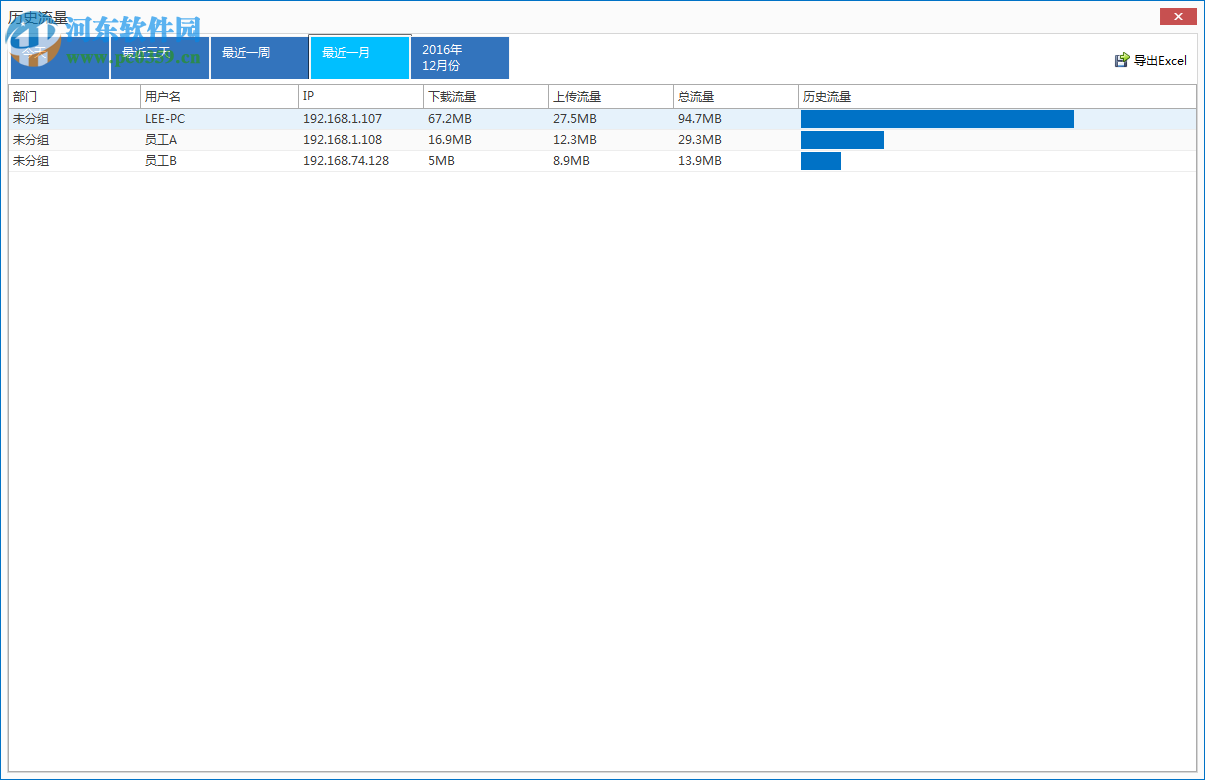1205x780 pixels.
Task: Click the traffic bar for LEE-PC
Action: [937, 119]
